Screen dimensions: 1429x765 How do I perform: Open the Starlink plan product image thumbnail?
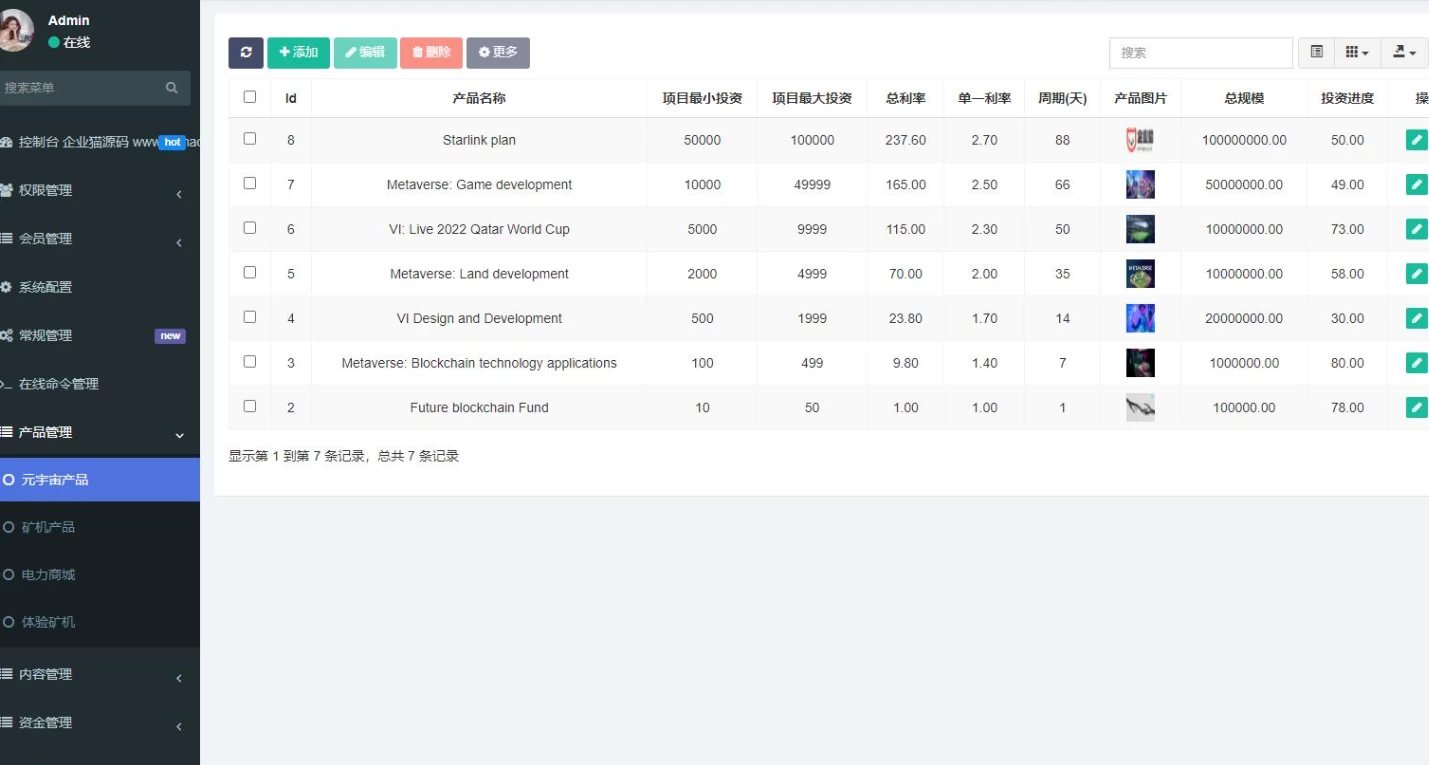(1140, 140)
